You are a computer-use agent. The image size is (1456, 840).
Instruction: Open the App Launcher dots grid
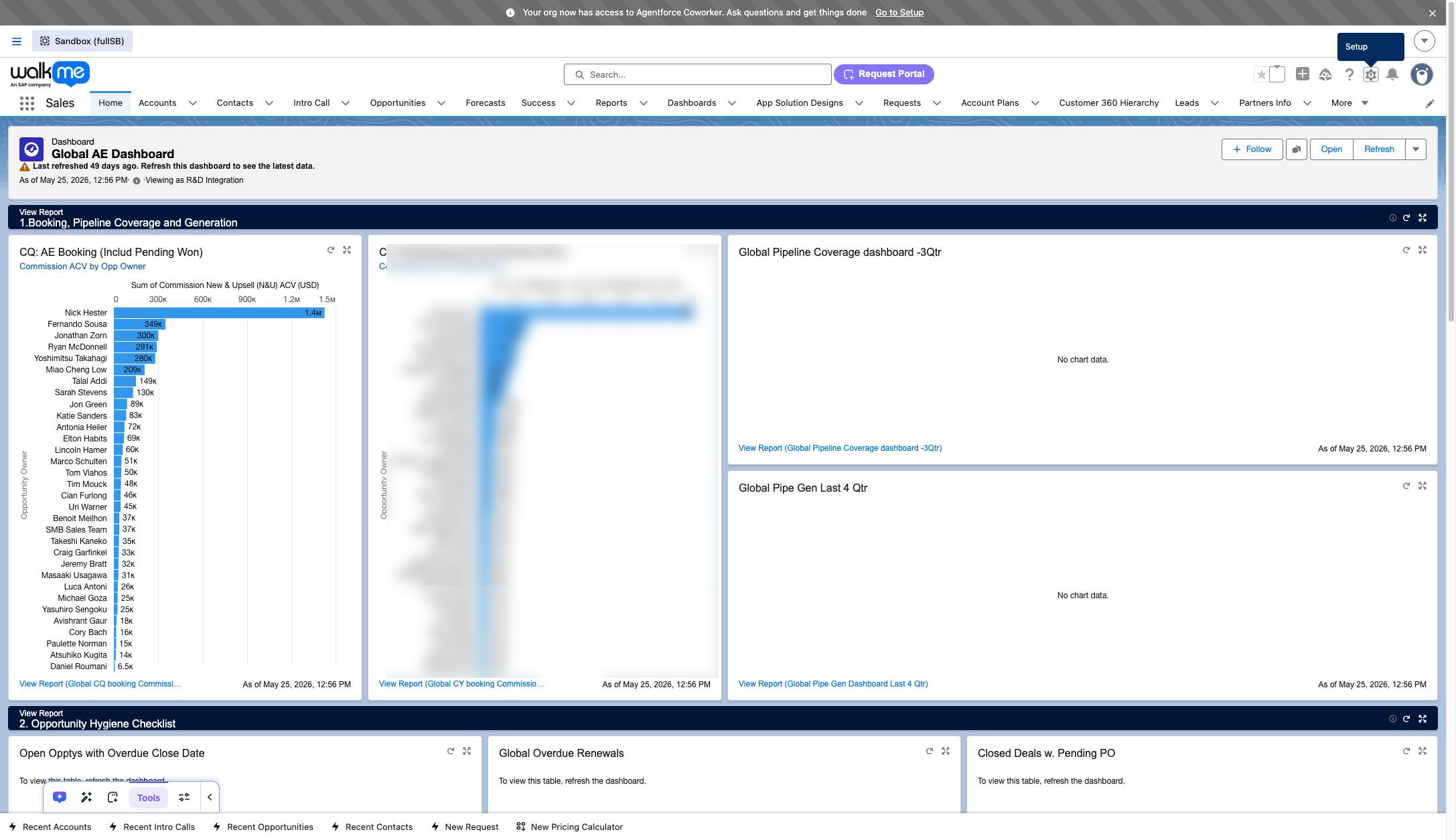[27, 103]
